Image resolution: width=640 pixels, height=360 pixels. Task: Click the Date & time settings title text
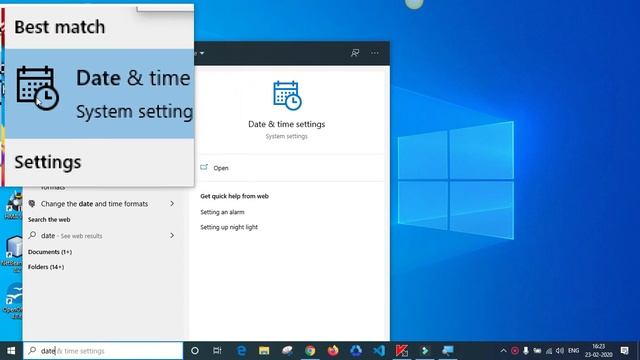pos(287,124)
